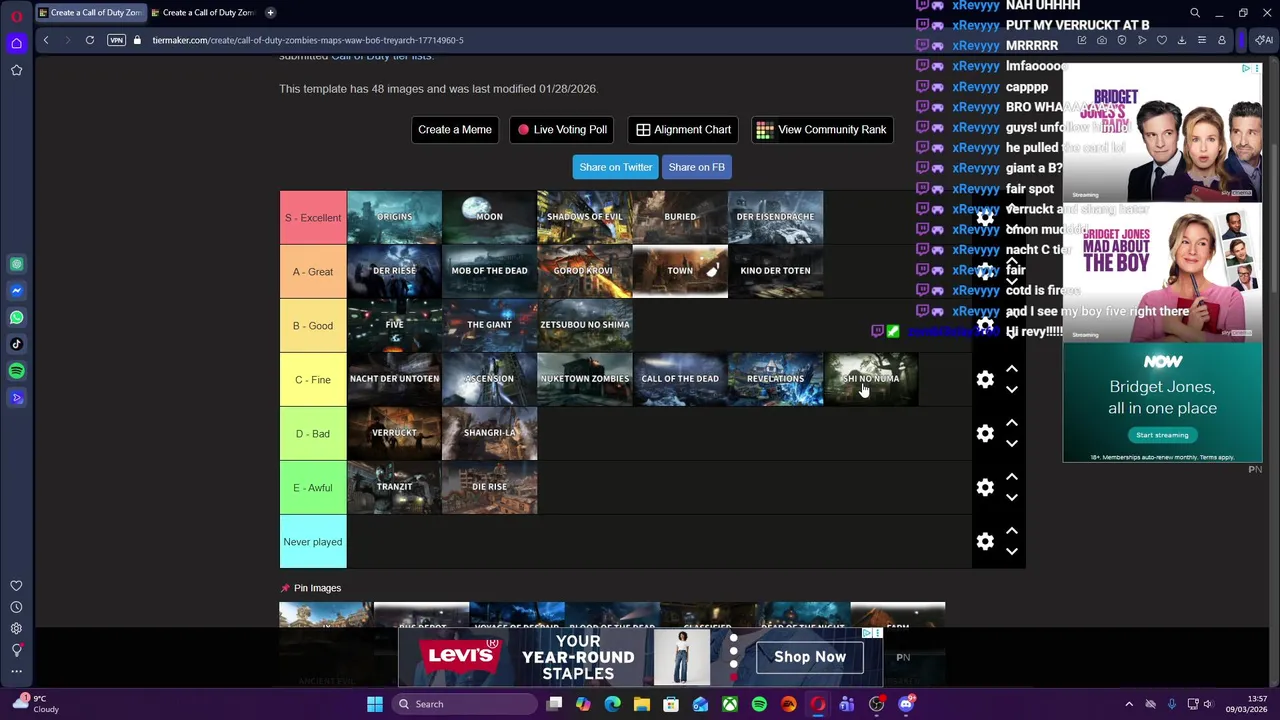1280x720 pixels.
Task: Pick the Zetsubou No Shima thumbnail
Action: [x=584, y=325]
